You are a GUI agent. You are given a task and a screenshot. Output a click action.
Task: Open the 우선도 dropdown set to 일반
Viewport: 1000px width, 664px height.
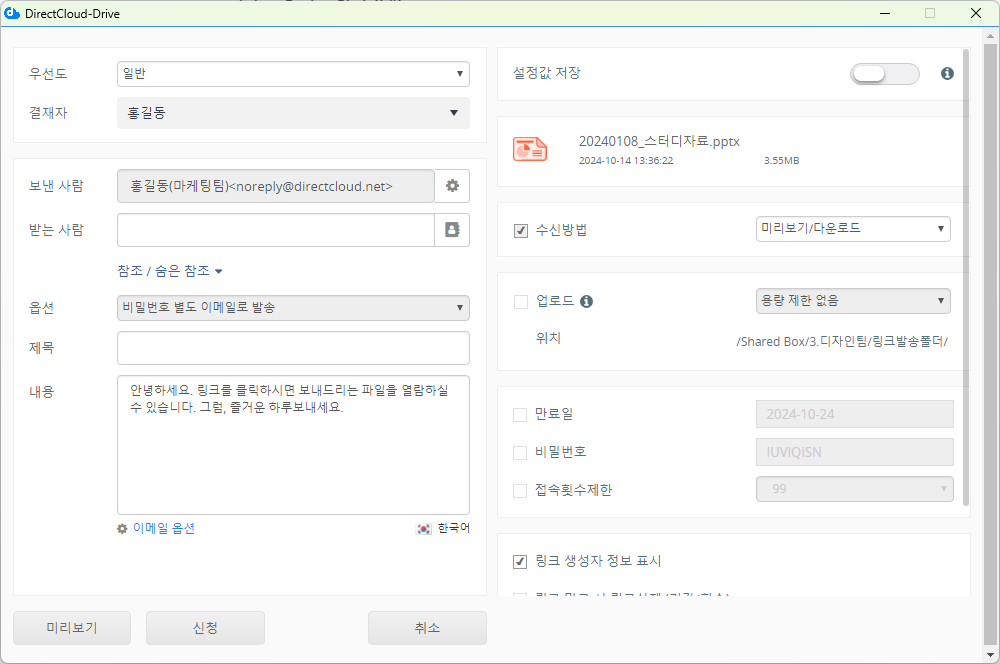pos(293,74)
